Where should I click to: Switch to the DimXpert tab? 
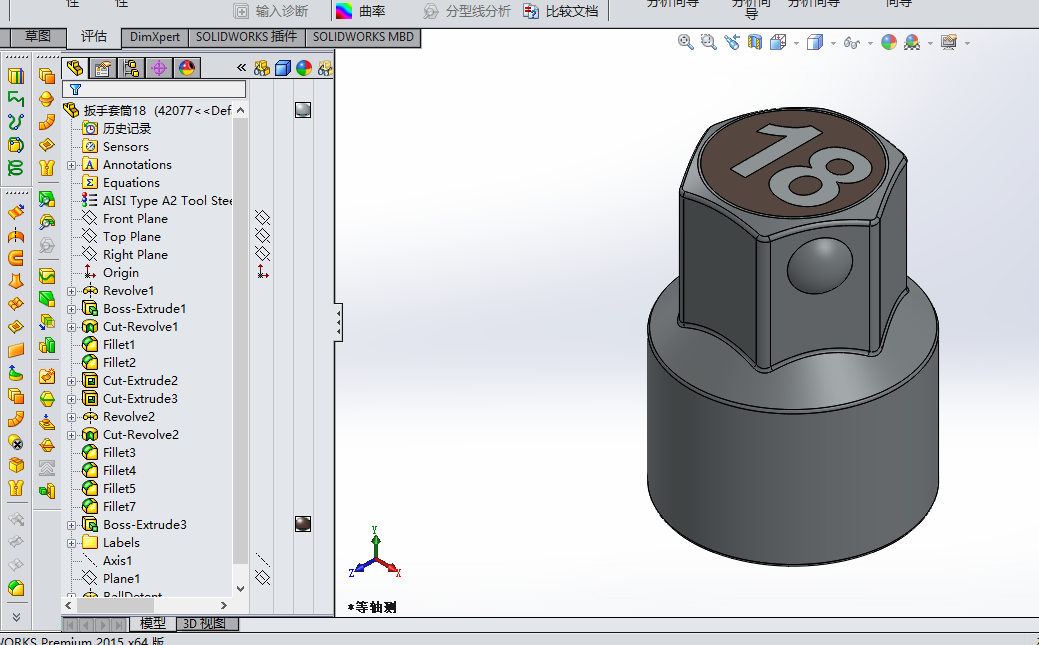tap(155, 37)
